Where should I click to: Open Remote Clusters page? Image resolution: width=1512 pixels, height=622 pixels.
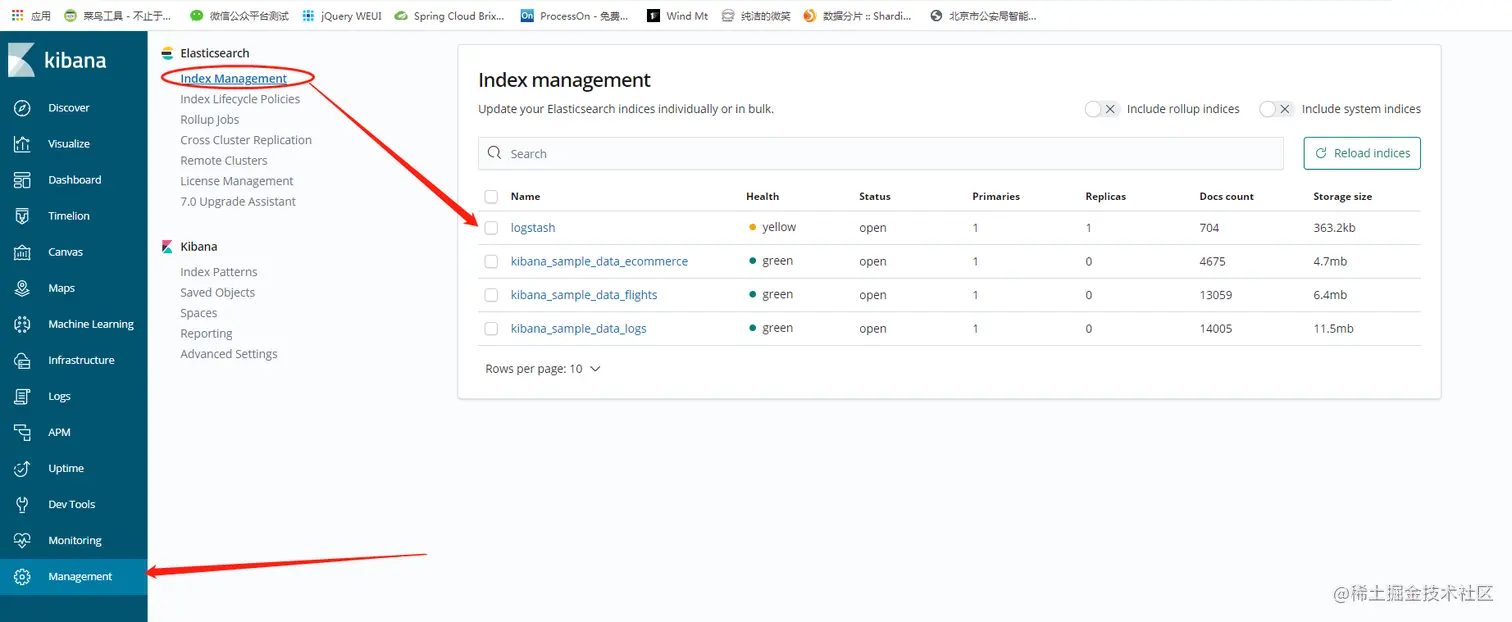tap(224, 161)
